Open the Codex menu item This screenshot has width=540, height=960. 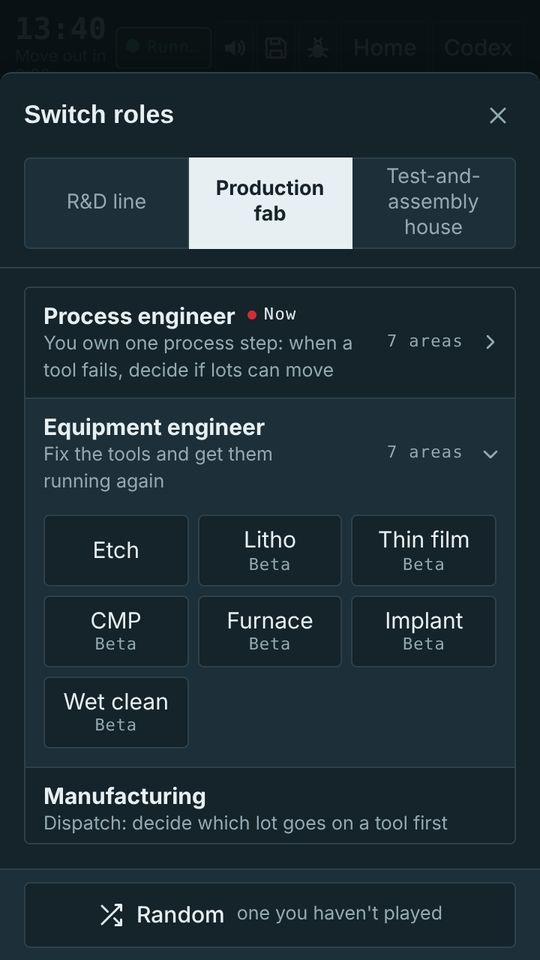click(x=478, y=48)
